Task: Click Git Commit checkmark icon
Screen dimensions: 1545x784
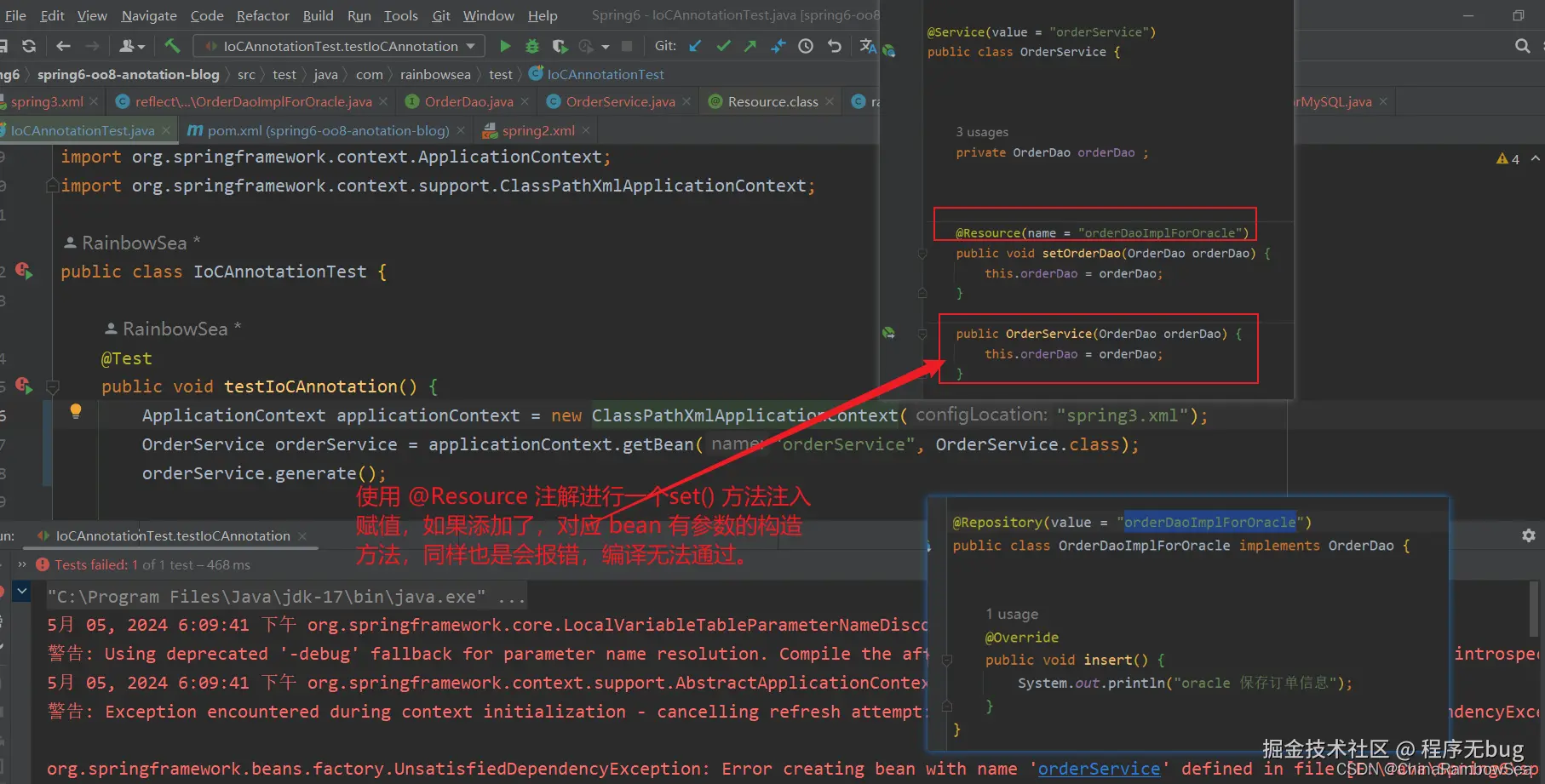Action: tap(723, 46)
